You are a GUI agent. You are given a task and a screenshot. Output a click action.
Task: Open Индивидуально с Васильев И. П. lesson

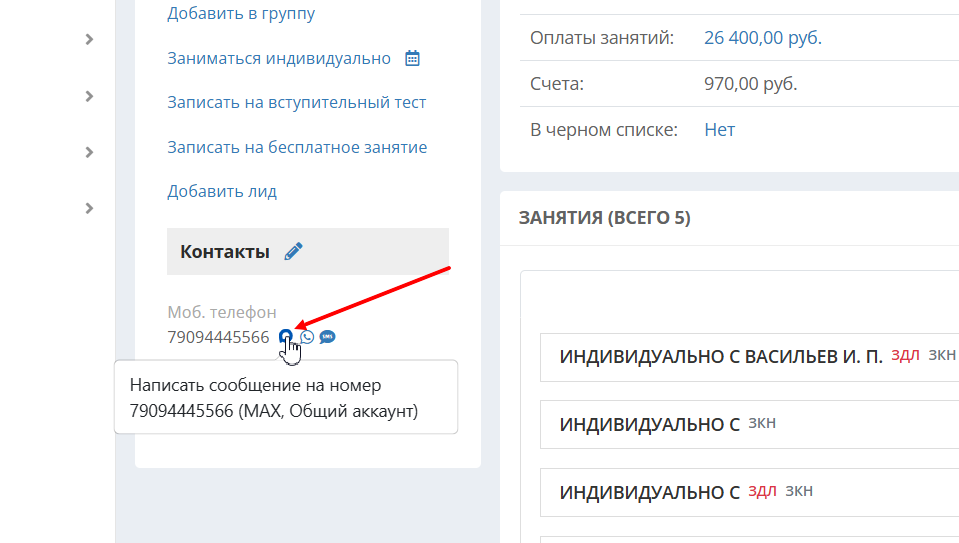coord(720,357)
